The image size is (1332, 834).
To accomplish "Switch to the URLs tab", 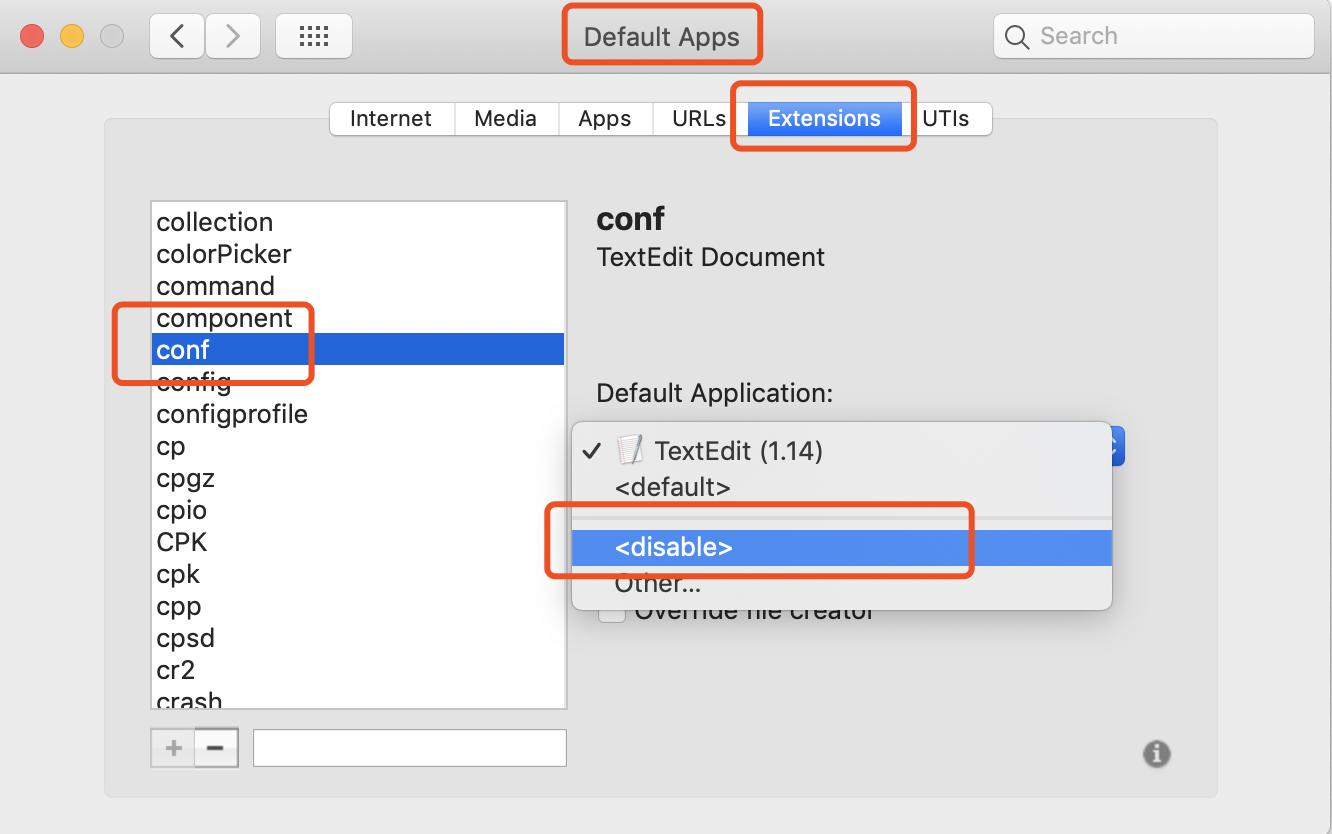I will click(x=699, y=118).
